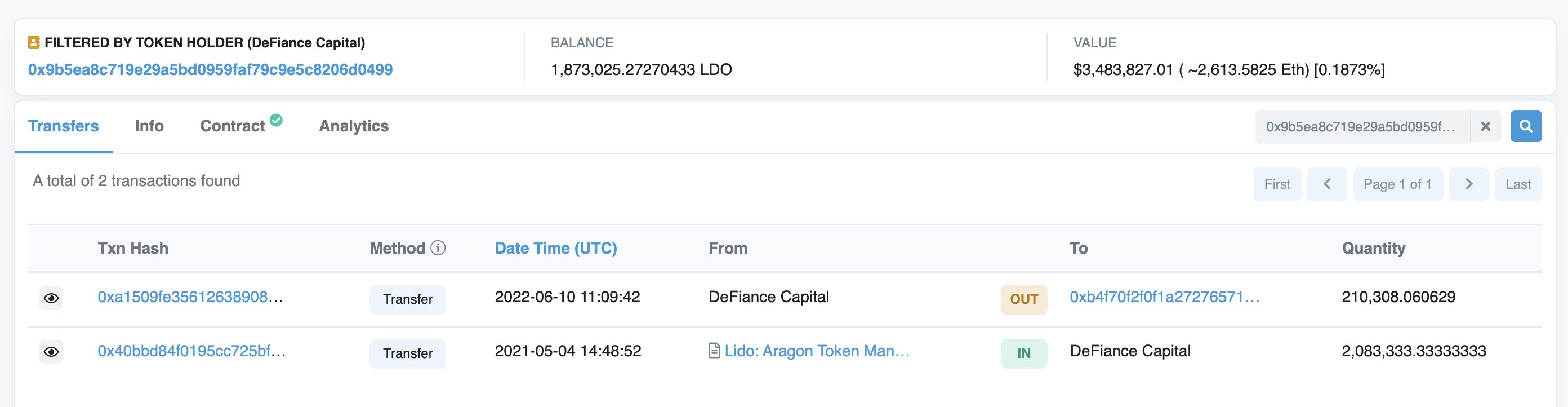The height and width of the screenshot is (407, 1568).
Task: Click the Method info circle icon
Action: click(x=438, y=248)
